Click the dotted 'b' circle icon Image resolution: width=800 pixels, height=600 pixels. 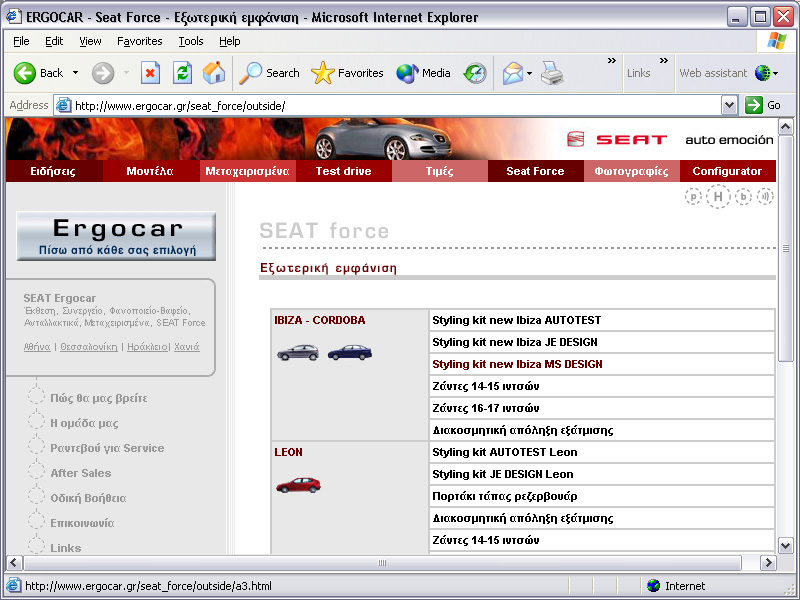(x=743, y=196)
